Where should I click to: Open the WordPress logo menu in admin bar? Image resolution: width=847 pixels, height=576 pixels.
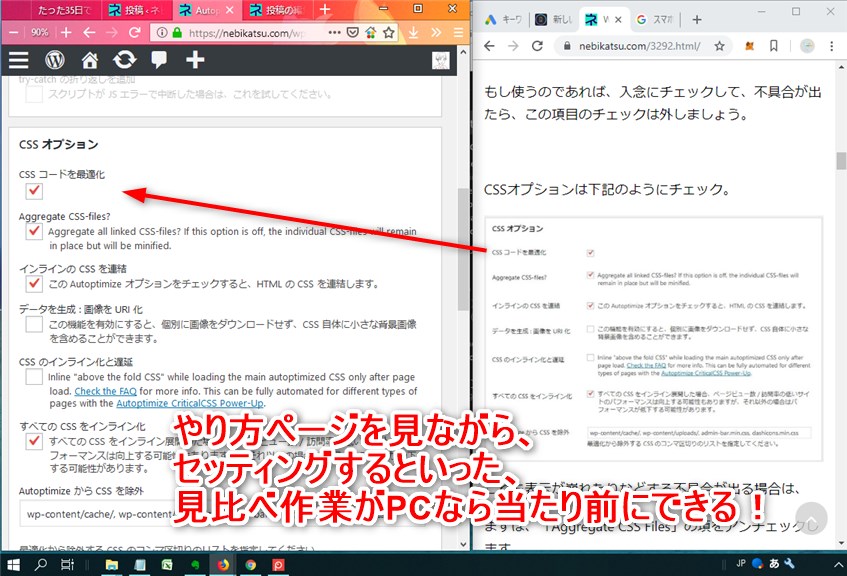(x=54, y=60)
